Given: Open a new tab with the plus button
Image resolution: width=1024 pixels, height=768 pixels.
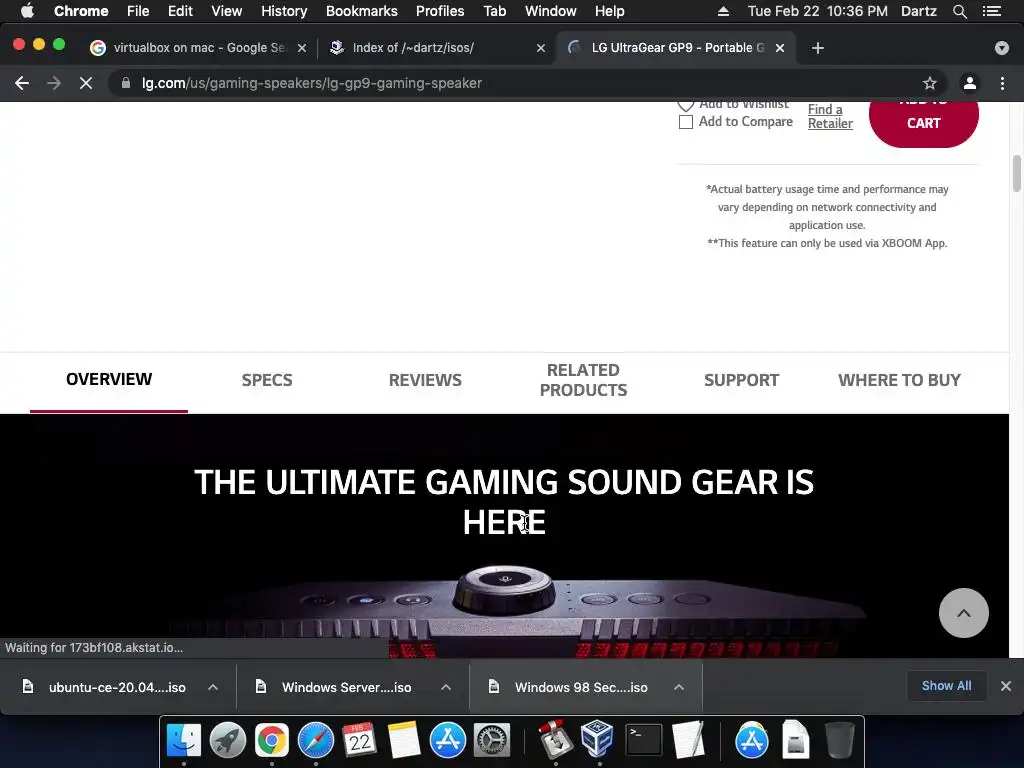Looking at the screenshot, I should tap(818, 48).
